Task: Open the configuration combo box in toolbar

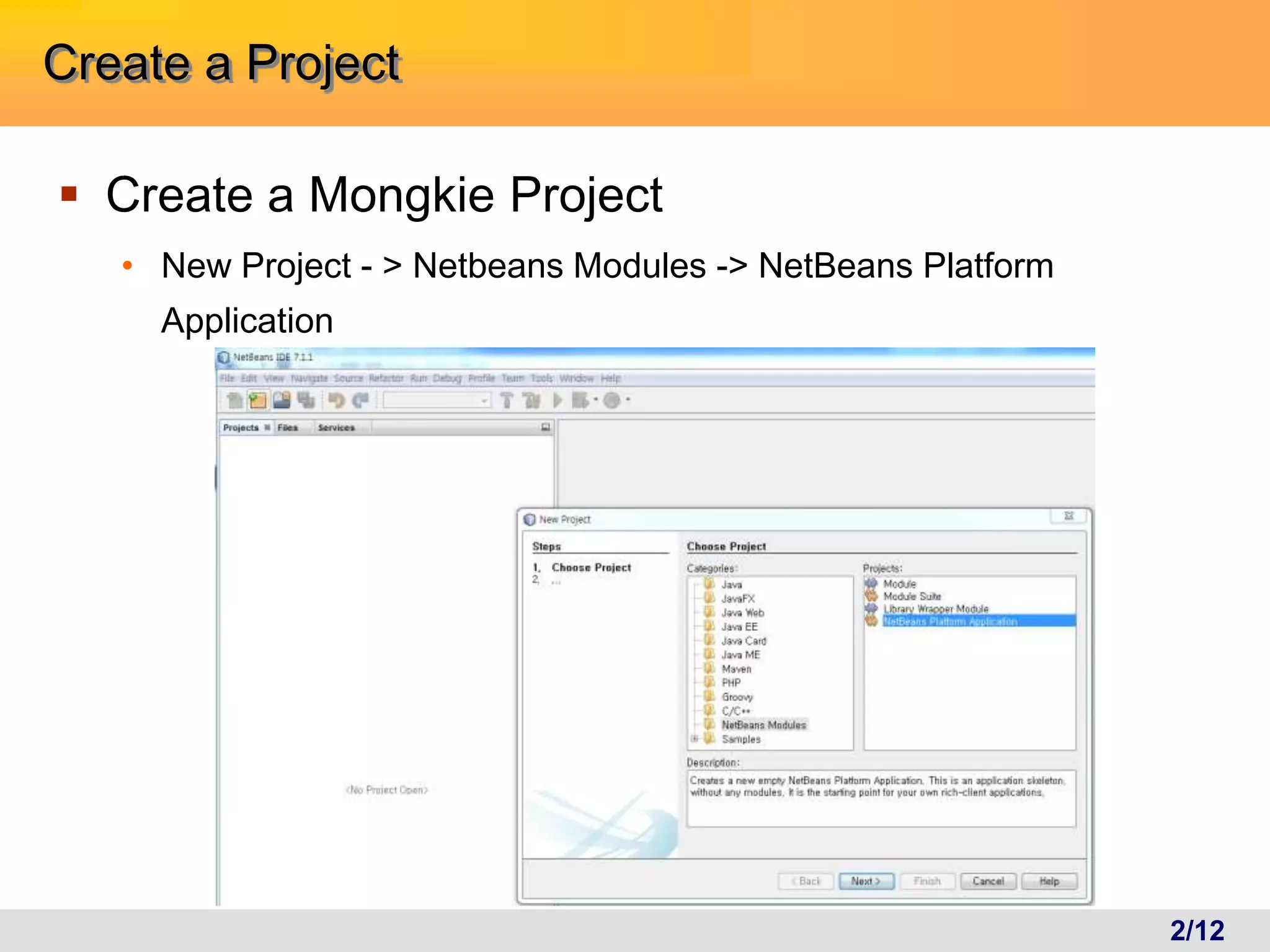Action: click(x=437, y=400)
